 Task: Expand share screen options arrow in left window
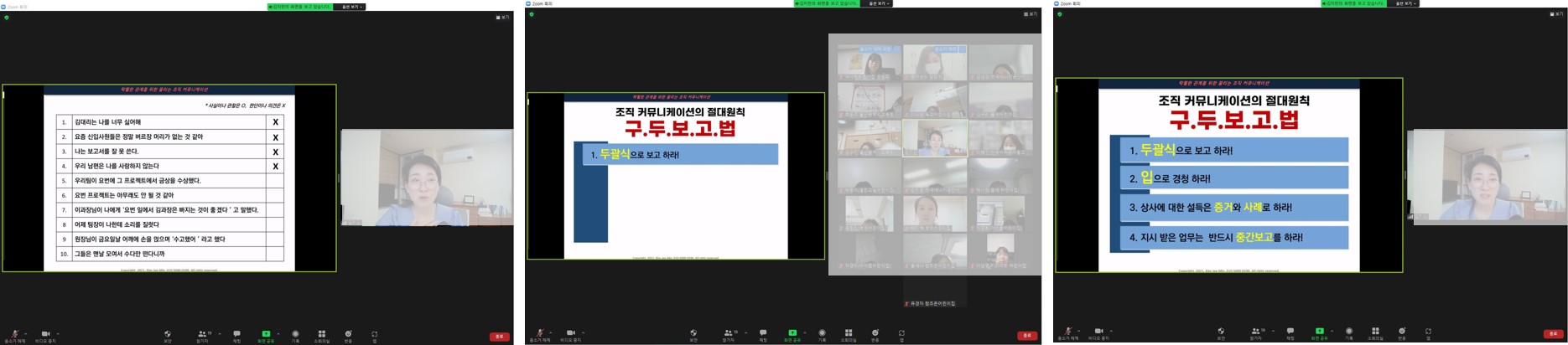278,333
